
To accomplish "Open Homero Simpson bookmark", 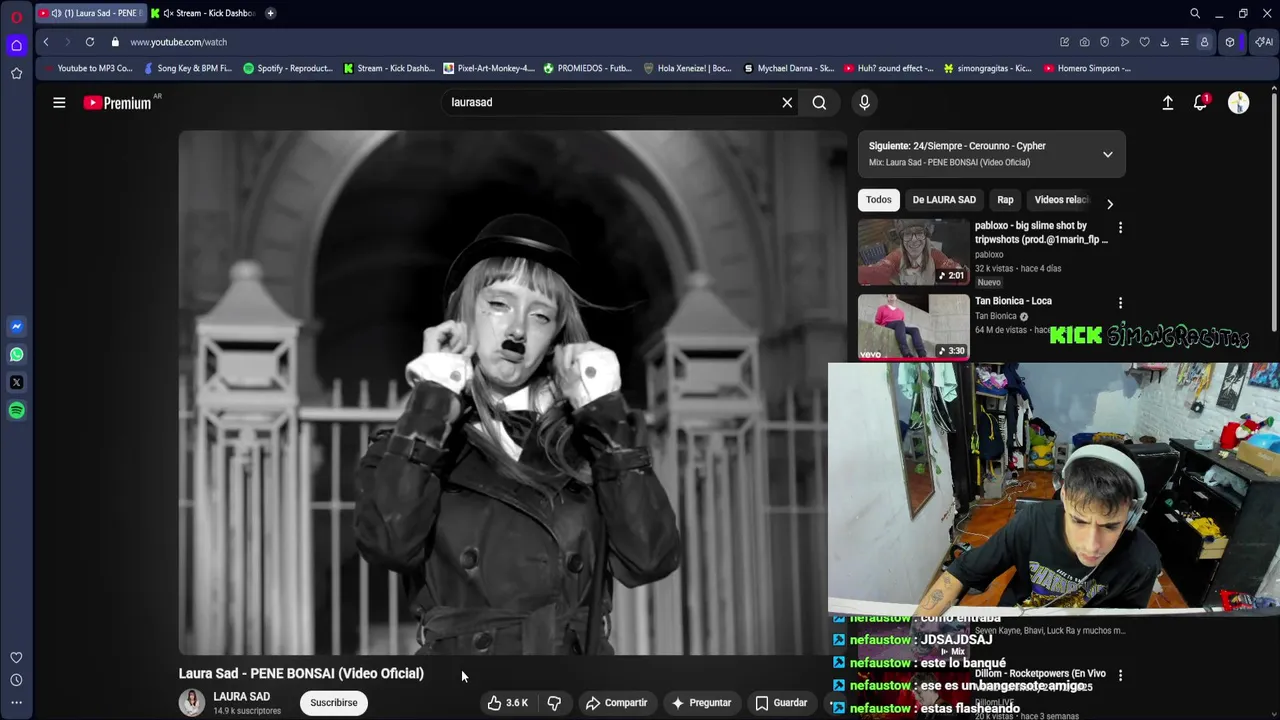I will (1087, 68).
